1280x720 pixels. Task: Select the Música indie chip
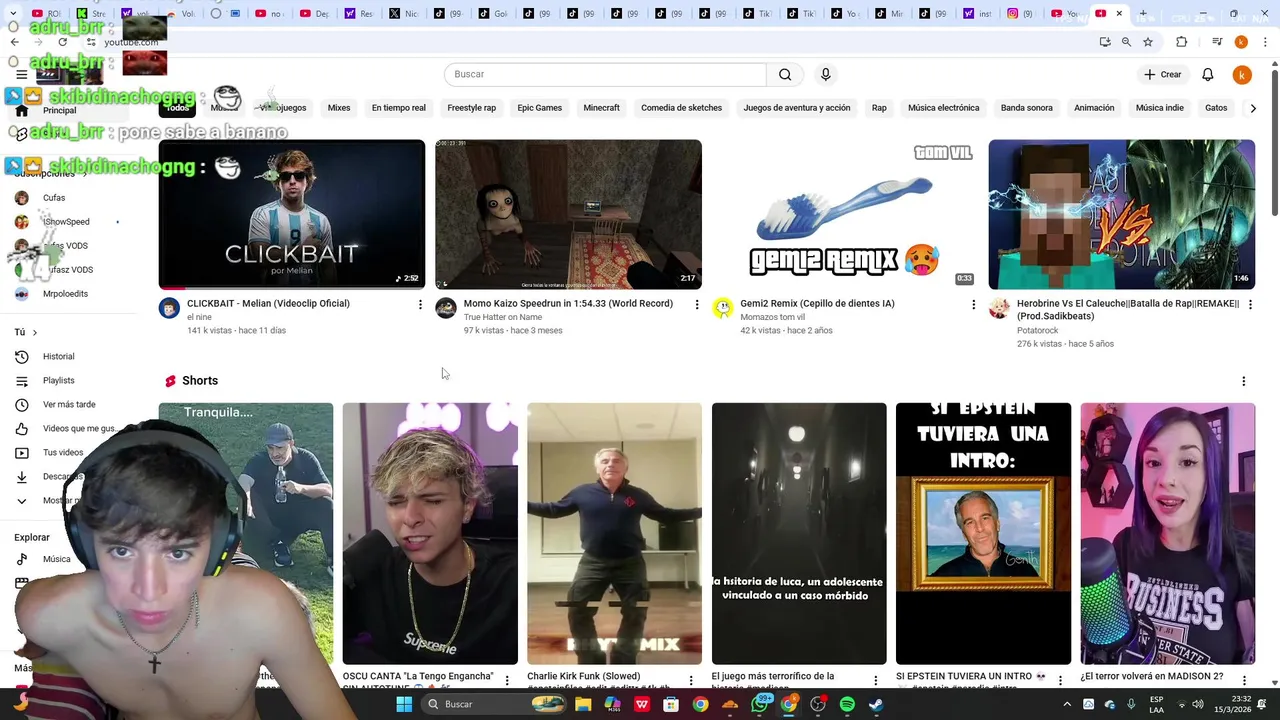point(1159,108)
